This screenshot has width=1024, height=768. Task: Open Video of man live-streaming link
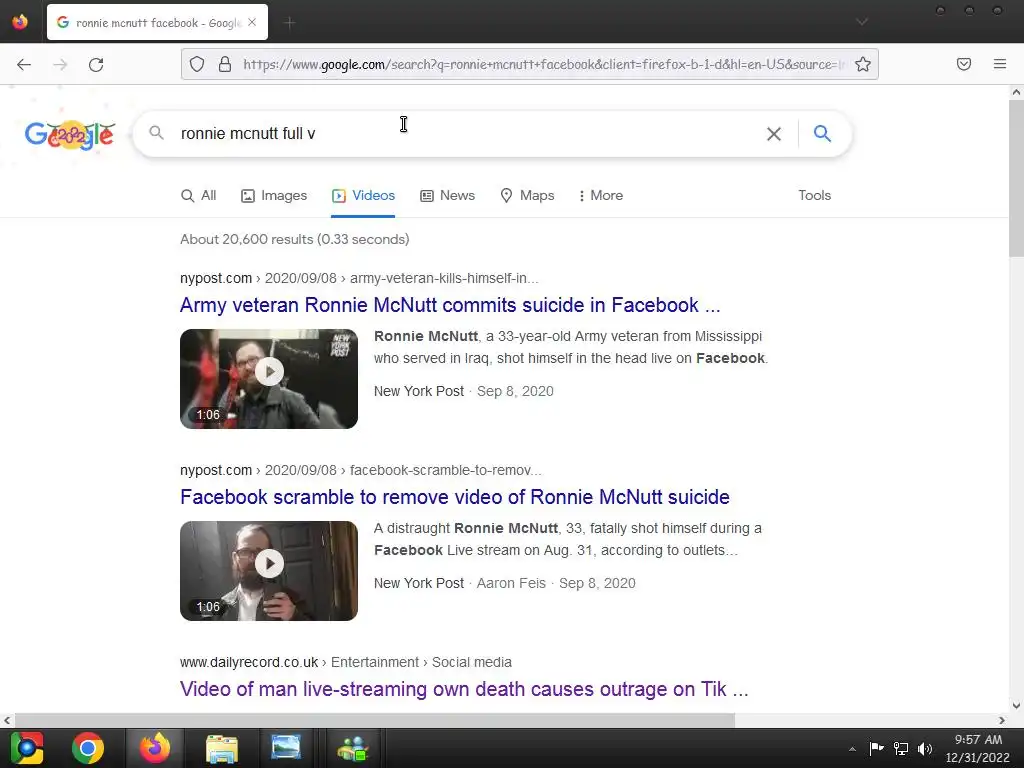coord(464,689)
